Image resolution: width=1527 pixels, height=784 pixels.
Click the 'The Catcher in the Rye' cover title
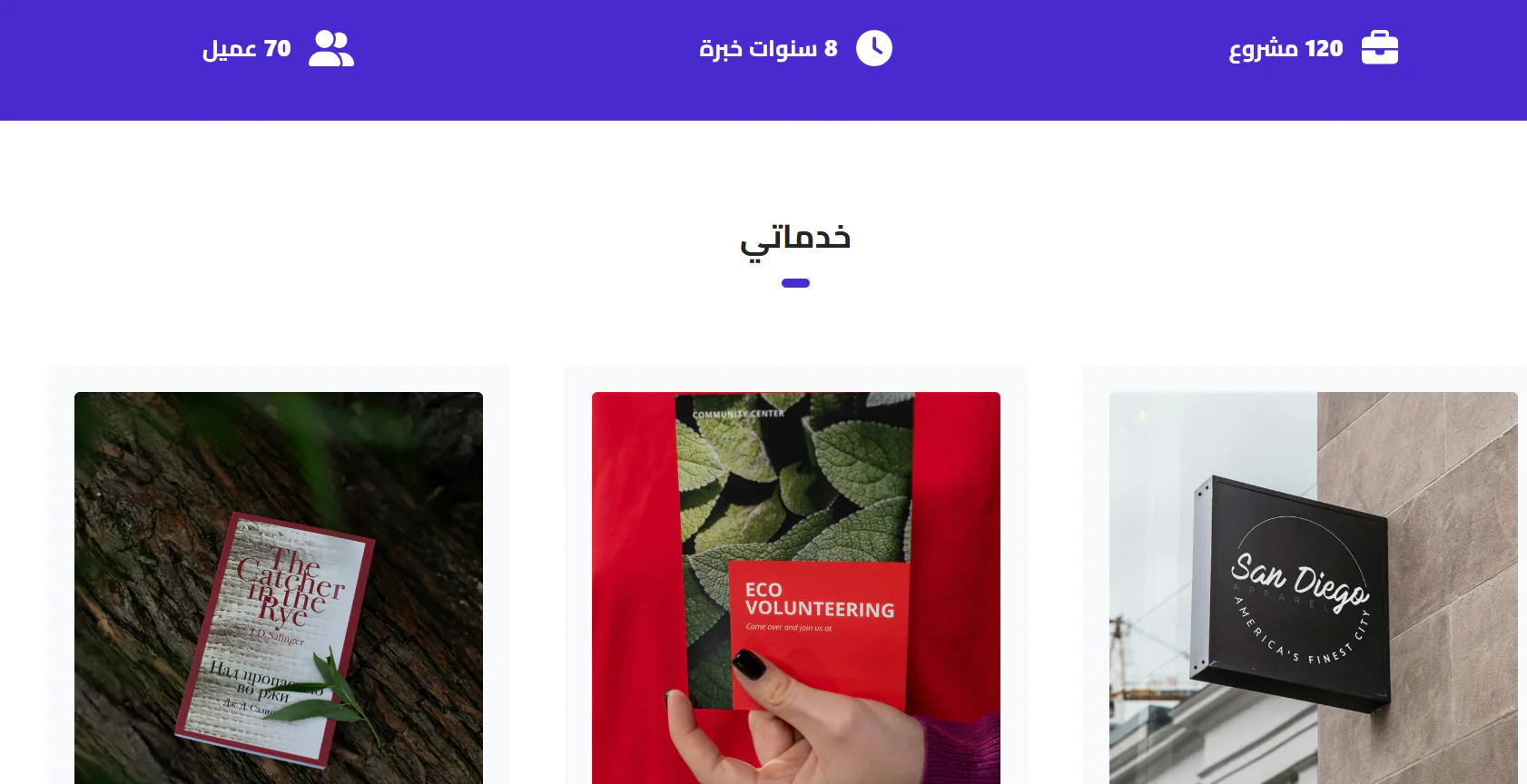pos(291,588)
